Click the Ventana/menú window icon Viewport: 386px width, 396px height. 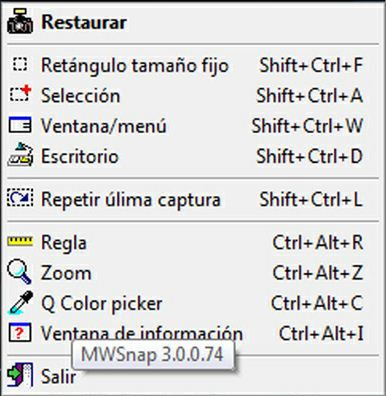tap(20, 125)
